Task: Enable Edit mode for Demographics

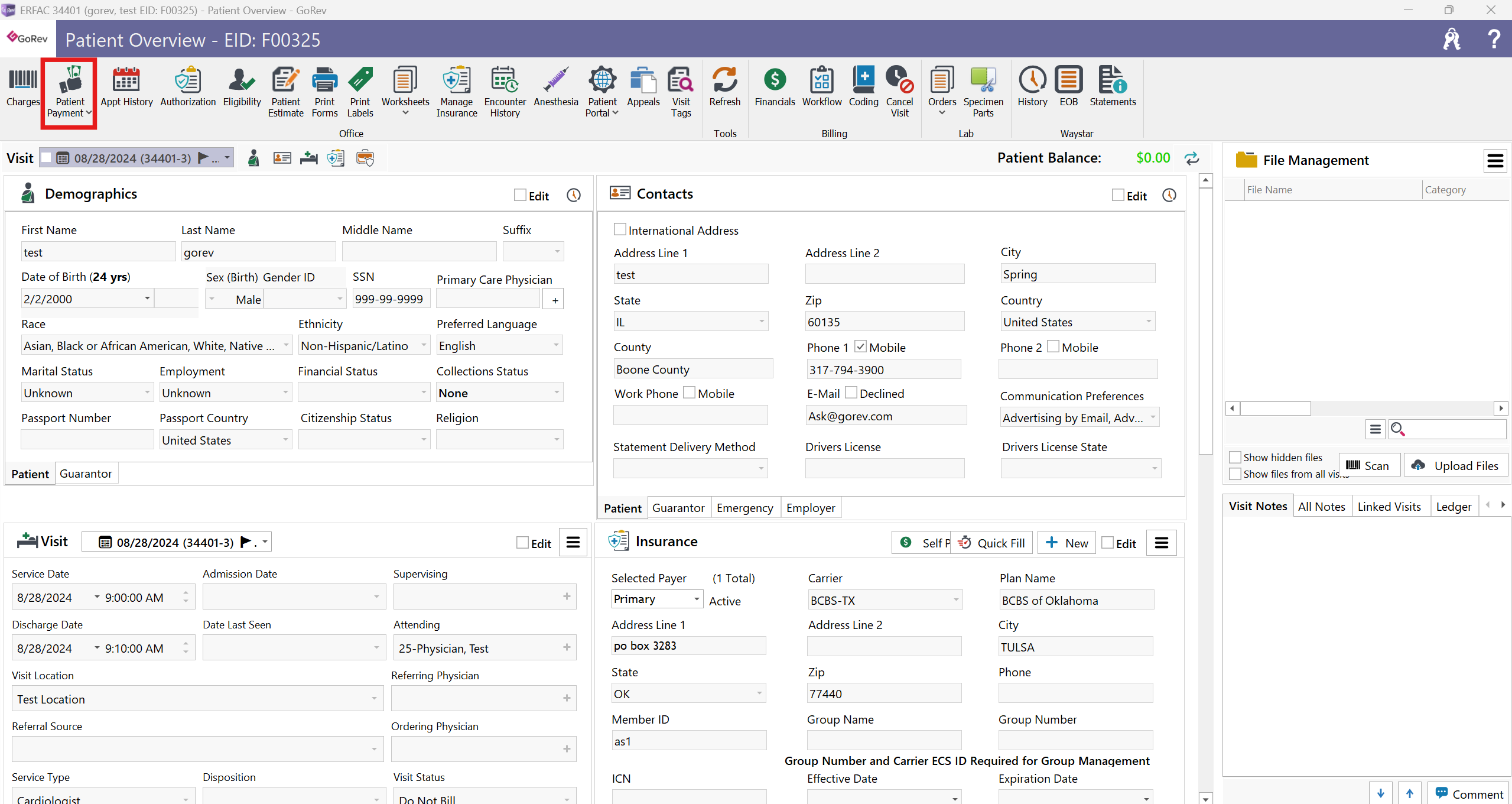Action: [x=520, y=195]
